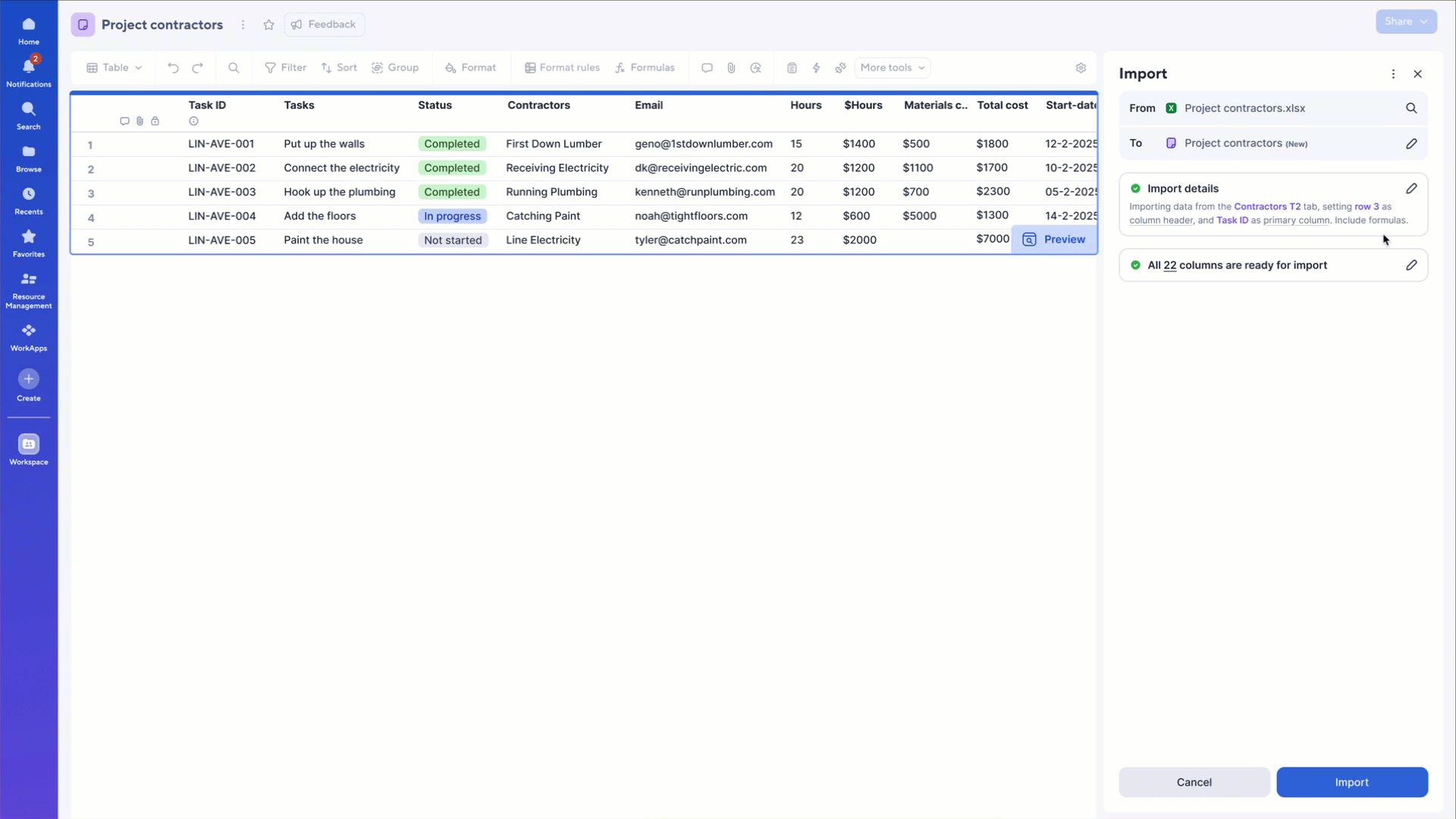
Task: Open the More tools dropdown
Action: [892, 67]
